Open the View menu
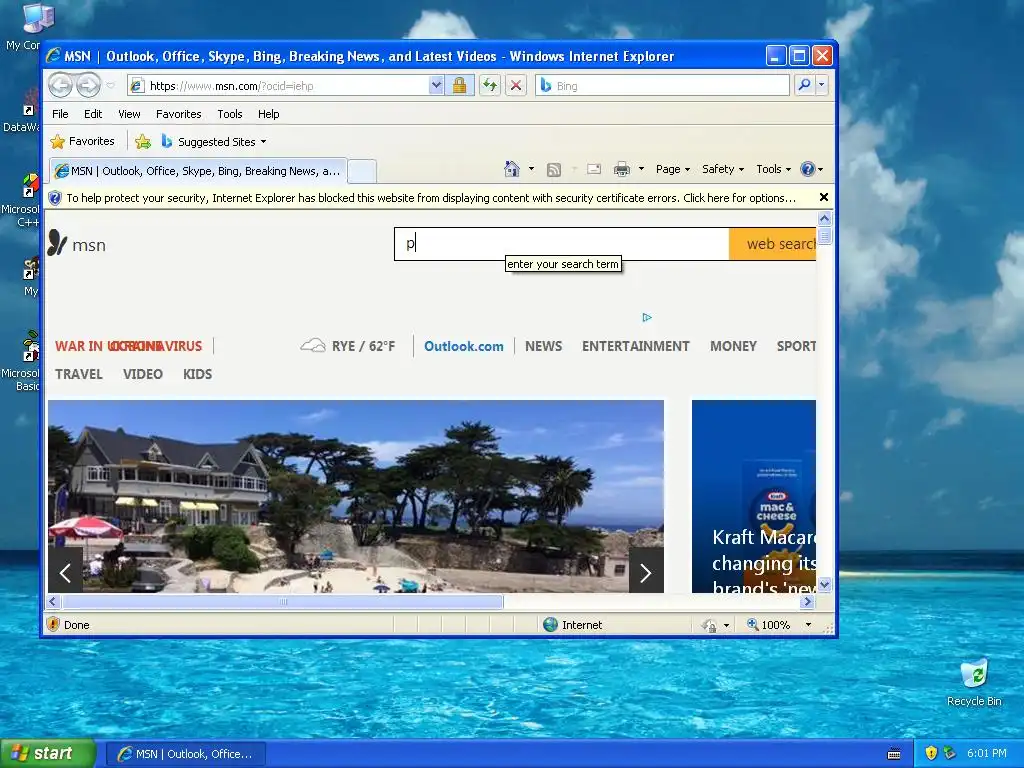The height and width of the screenshot is (768, 1024). click(x=129, y=114)
